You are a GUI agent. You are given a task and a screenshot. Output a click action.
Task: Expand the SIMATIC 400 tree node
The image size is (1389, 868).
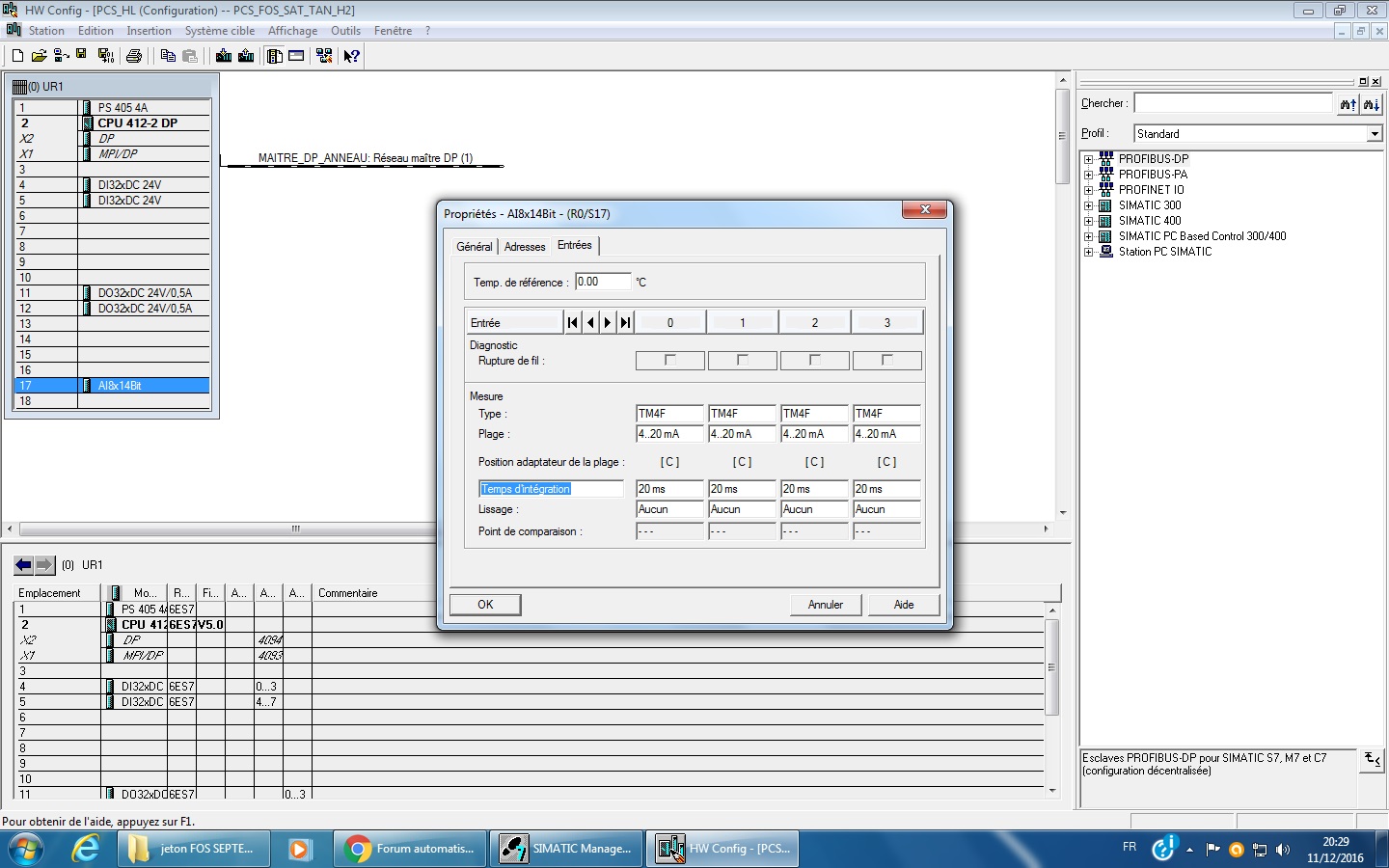click(1088, 221)
